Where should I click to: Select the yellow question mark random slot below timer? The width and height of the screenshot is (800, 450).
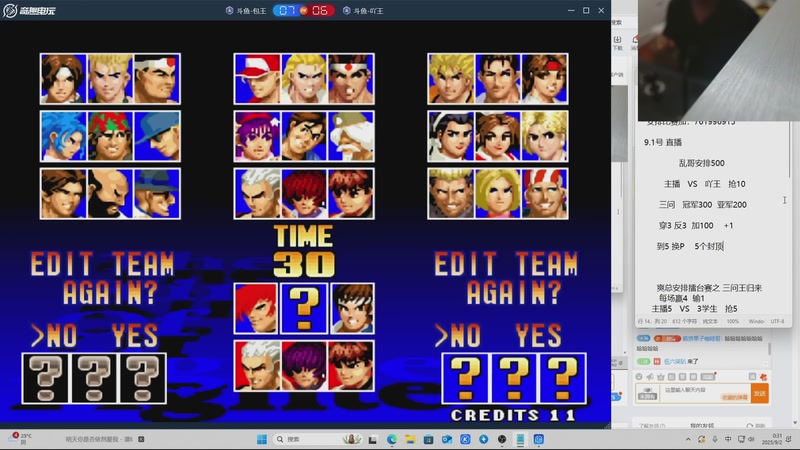304,309
